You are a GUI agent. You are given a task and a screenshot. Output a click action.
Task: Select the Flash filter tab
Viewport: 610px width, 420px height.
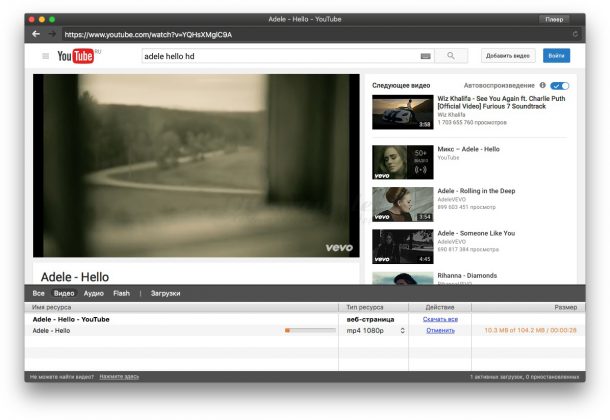coord(121,293)
